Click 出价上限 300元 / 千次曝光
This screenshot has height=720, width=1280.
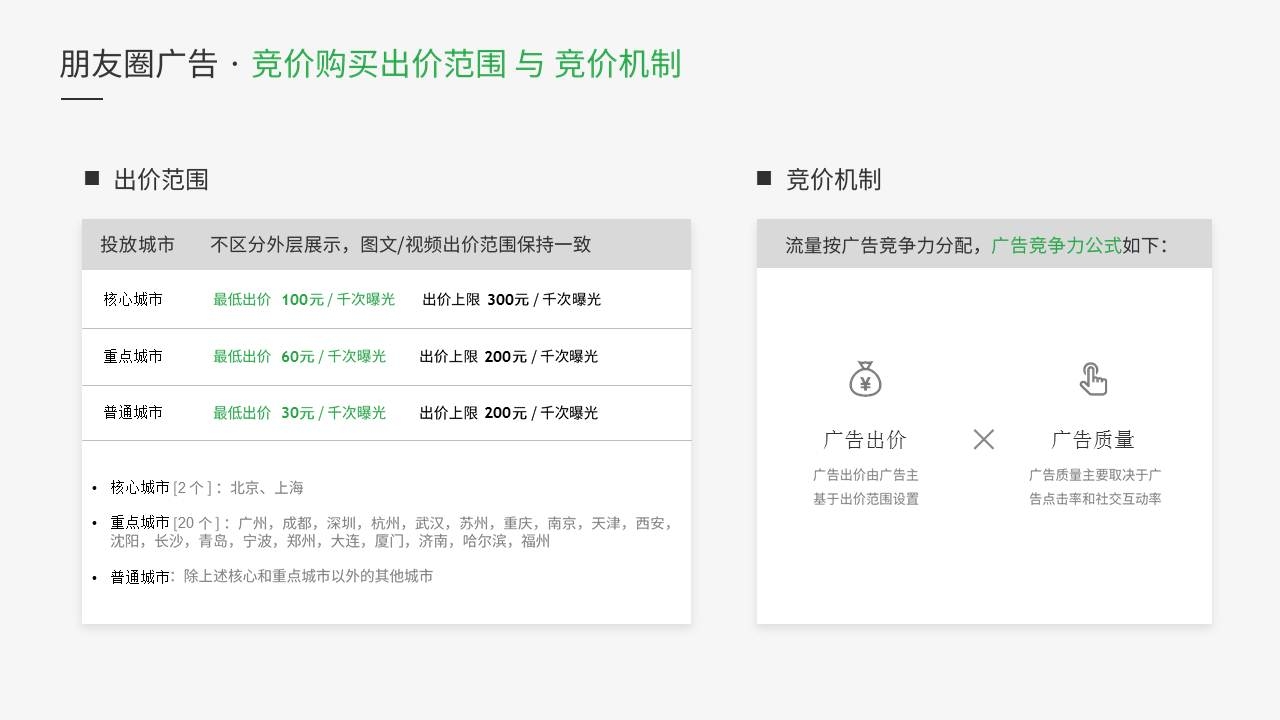[511, 299]
